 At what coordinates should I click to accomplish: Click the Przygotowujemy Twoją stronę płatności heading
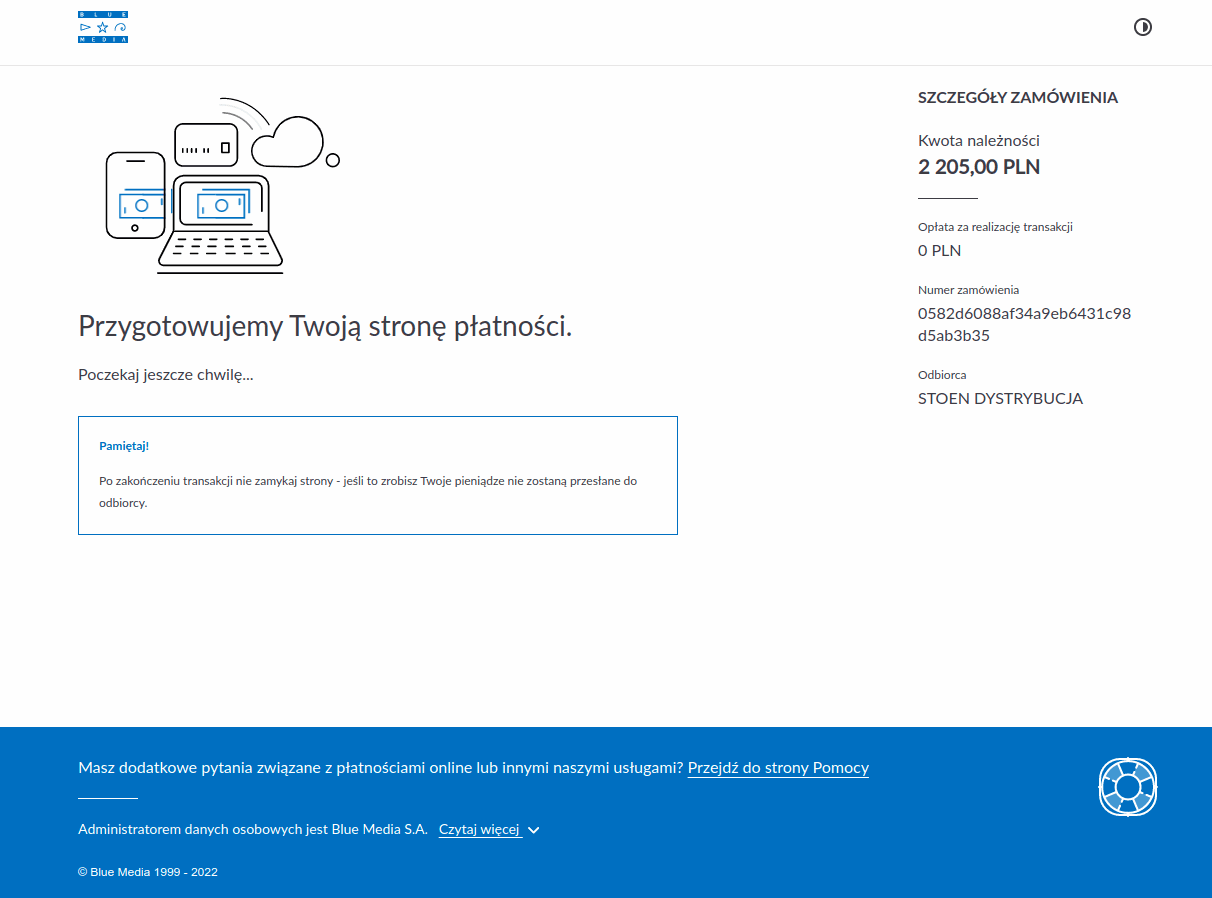pos(325,326)
